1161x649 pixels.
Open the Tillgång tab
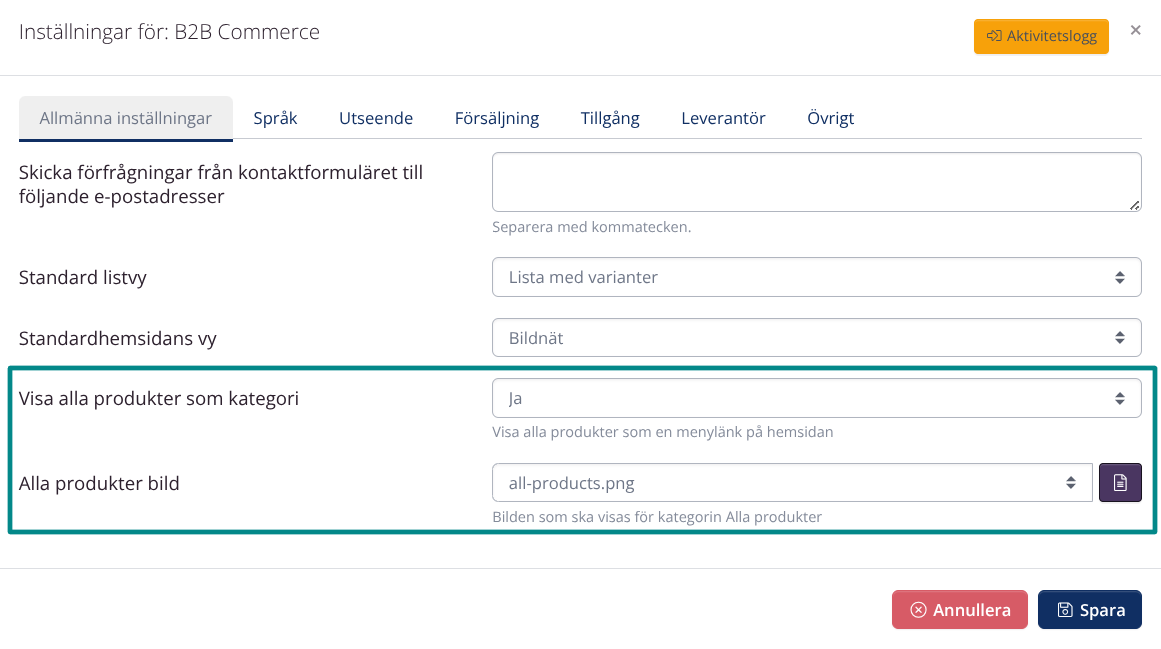coord(610,117)
